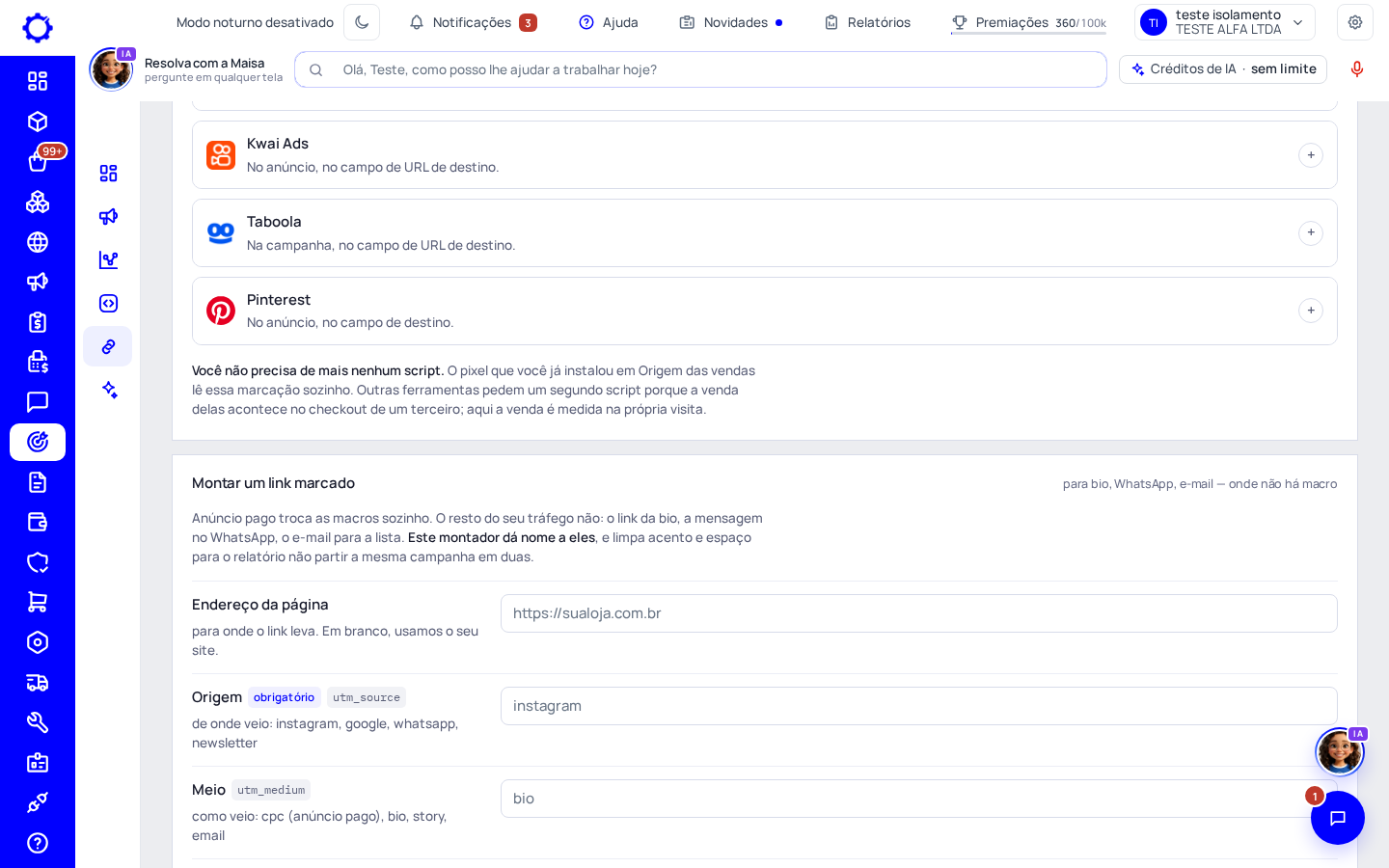1389x868 pixels.
Task: Open the globe icon in blue sidebar
Action: [38, 242]
